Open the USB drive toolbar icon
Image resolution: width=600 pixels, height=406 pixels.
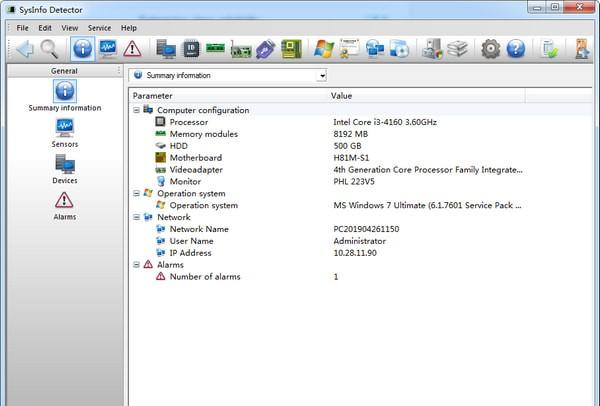pos(266,49)
